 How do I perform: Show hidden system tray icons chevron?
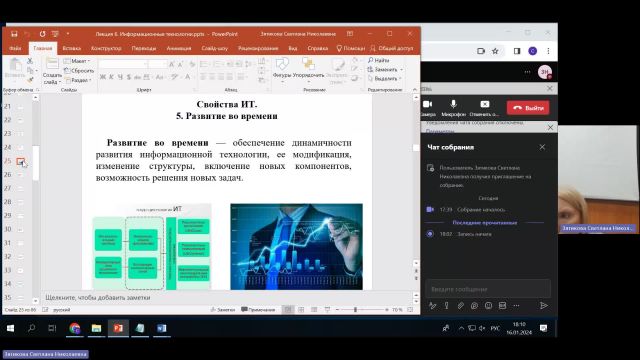(461, 328)
